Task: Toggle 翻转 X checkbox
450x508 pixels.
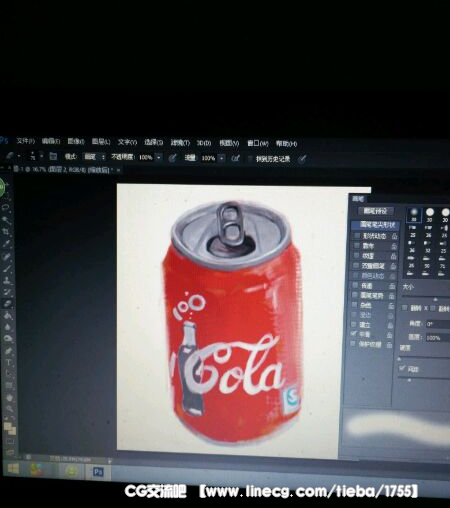Action: coord(405,308)
